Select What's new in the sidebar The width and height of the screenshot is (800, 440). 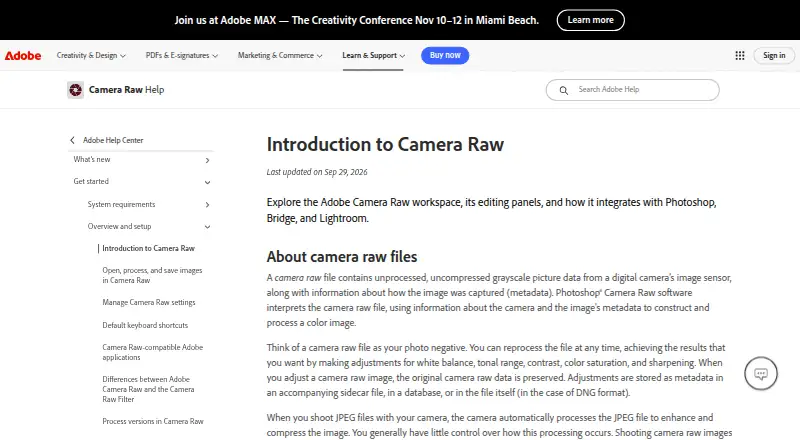pos(91,159)
